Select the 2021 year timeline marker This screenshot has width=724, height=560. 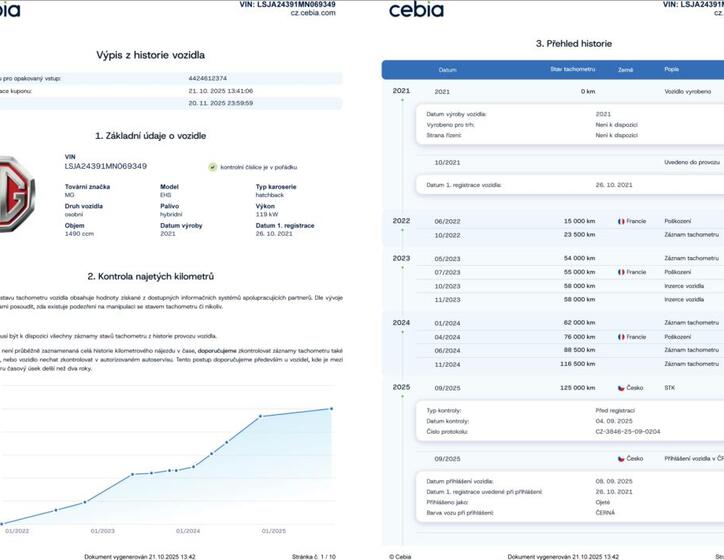pyautogui.click(x=401, y=91)
